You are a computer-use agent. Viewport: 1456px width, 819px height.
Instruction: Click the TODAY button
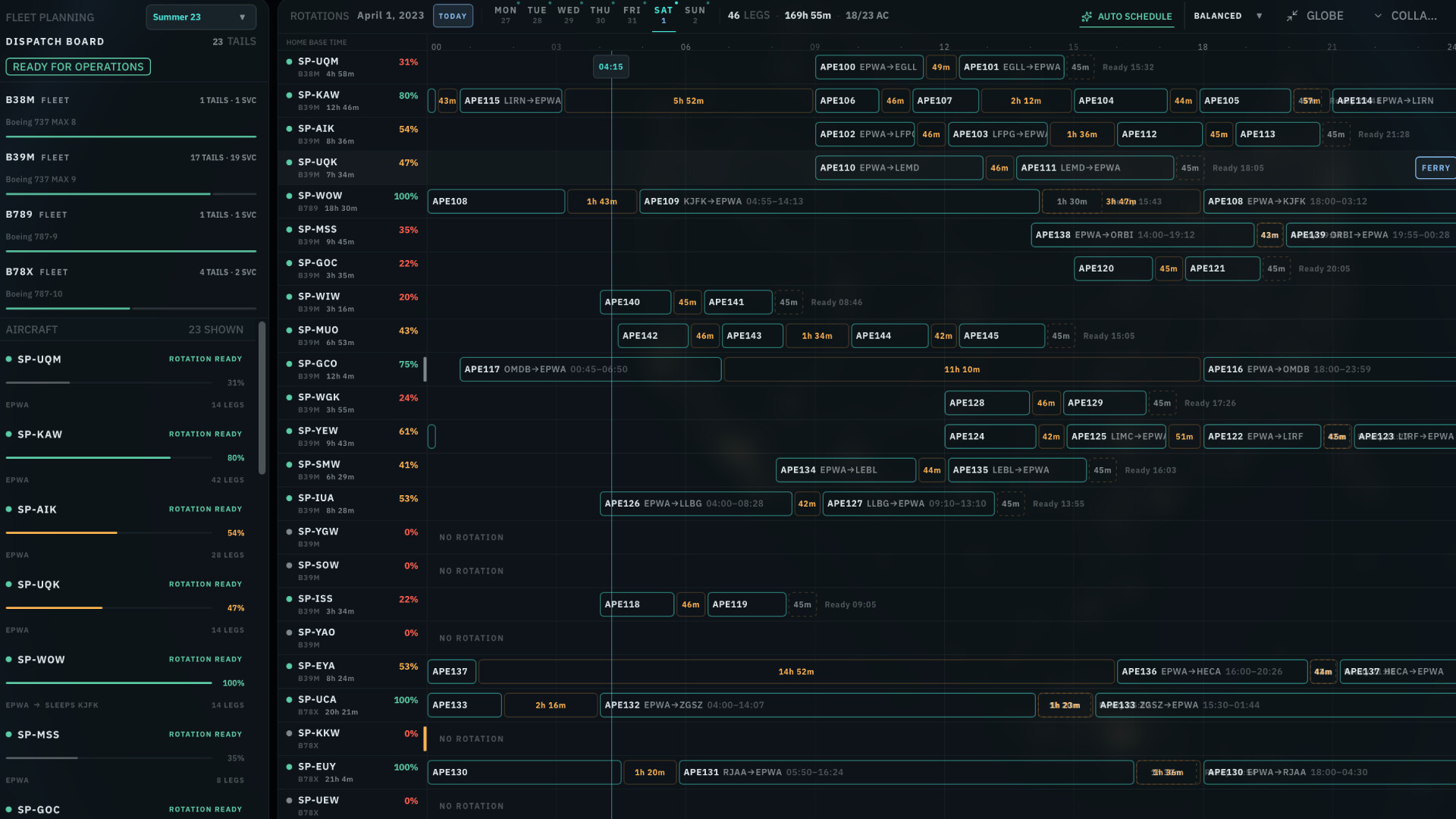click(453, 16)
